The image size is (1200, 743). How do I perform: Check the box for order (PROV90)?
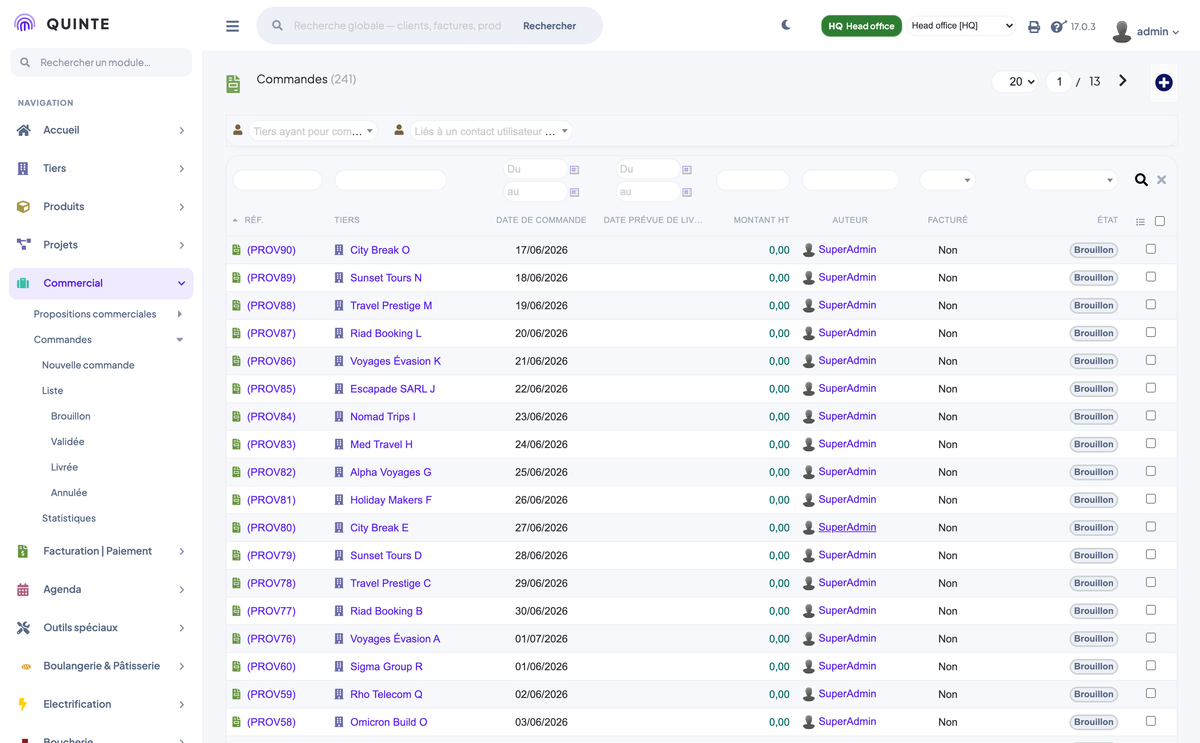[1151, 249]
